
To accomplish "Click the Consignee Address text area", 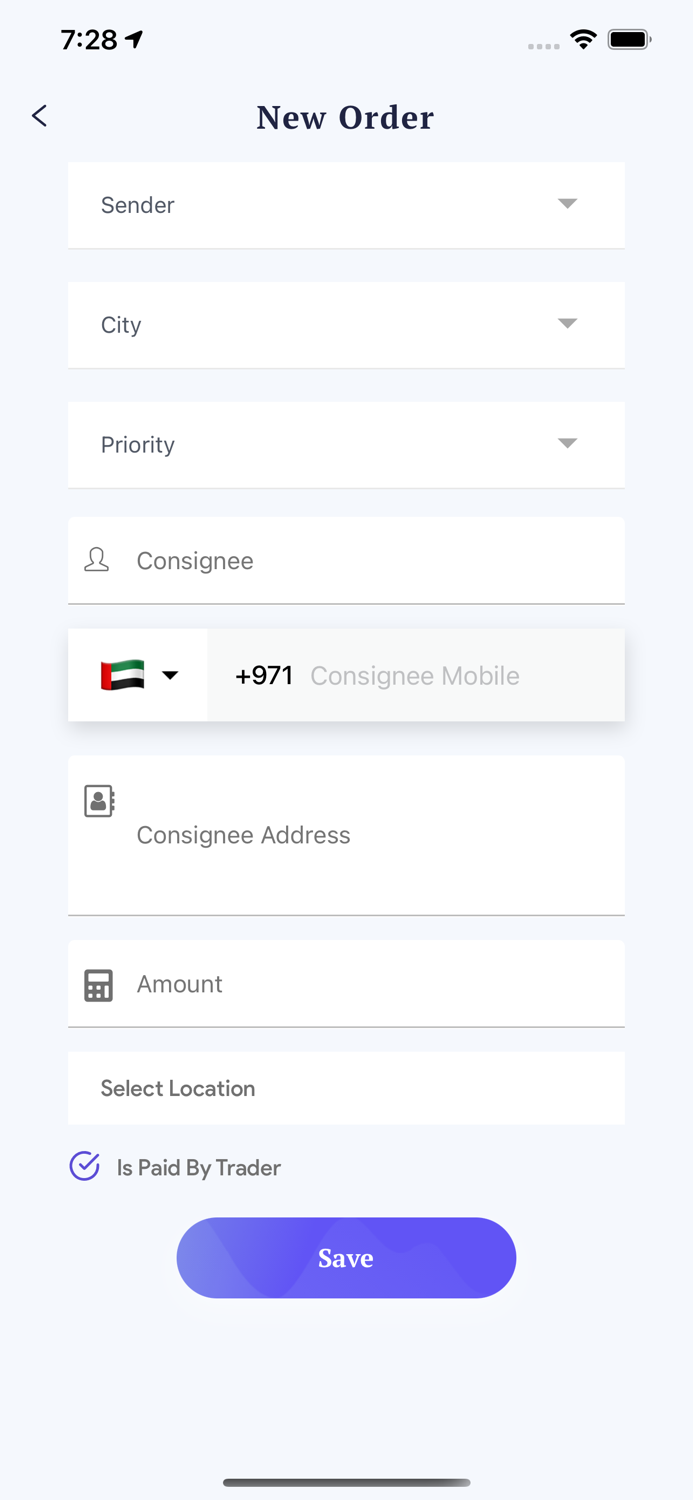I will [370, 836].
